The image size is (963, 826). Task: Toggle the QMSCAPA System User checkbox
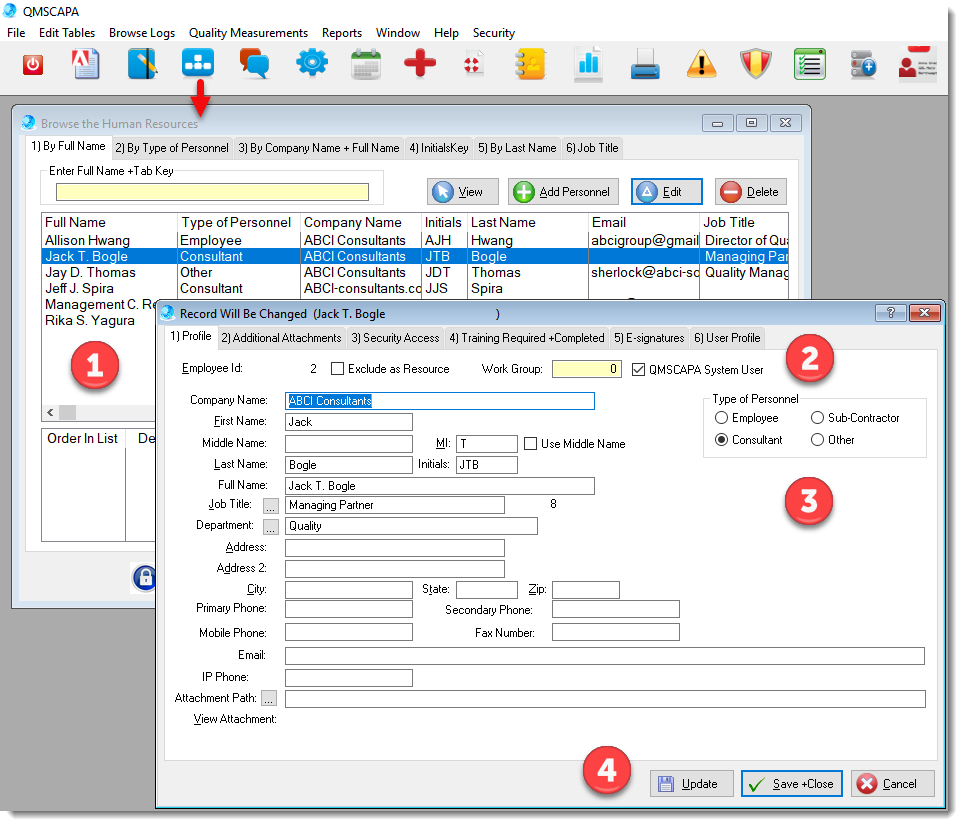click(640, 369)
